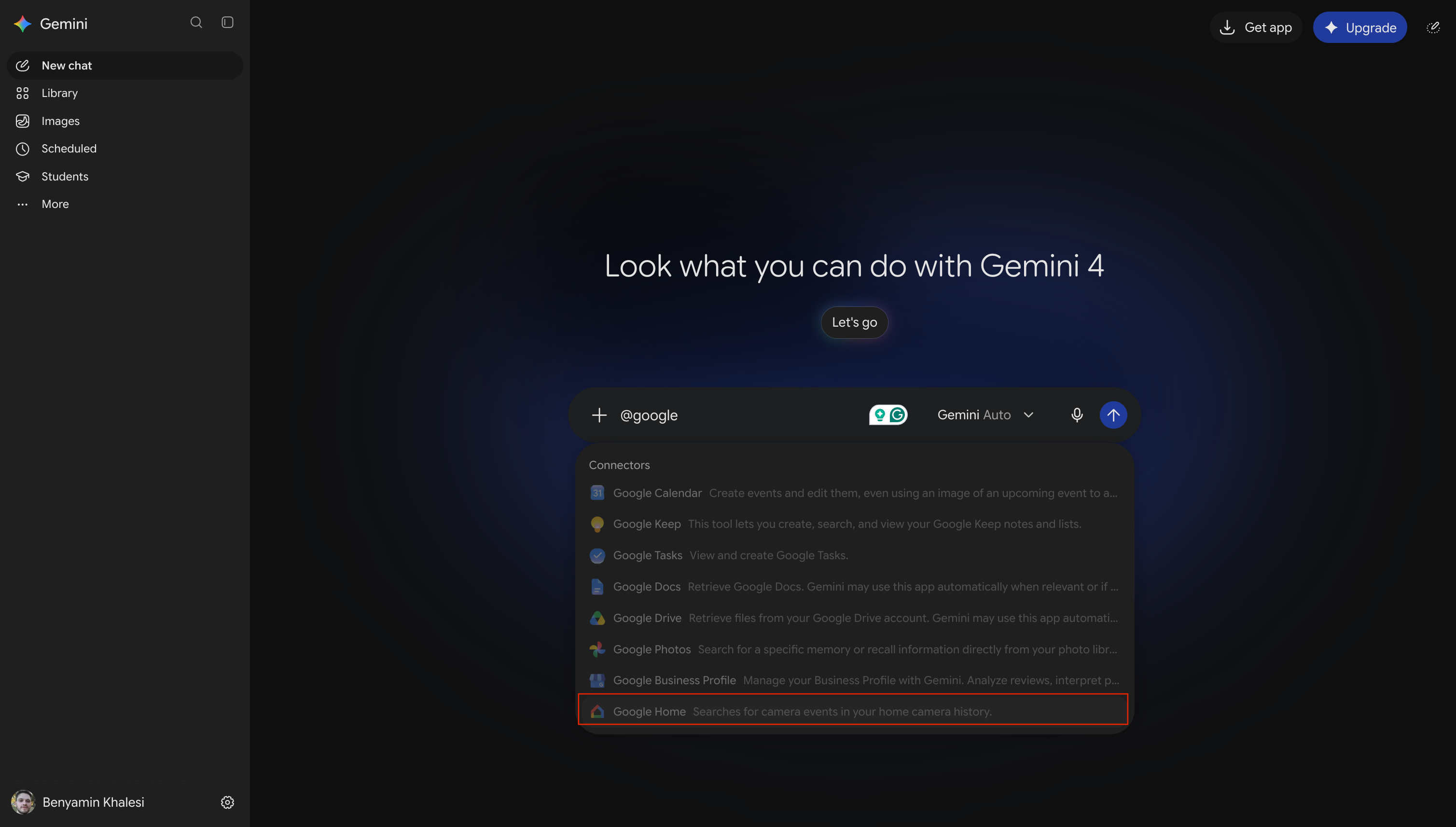The height and width of the screenshot is (827, 1456).
Task: Focus the prompt field containing @google
Action: [x=738, y=415]
